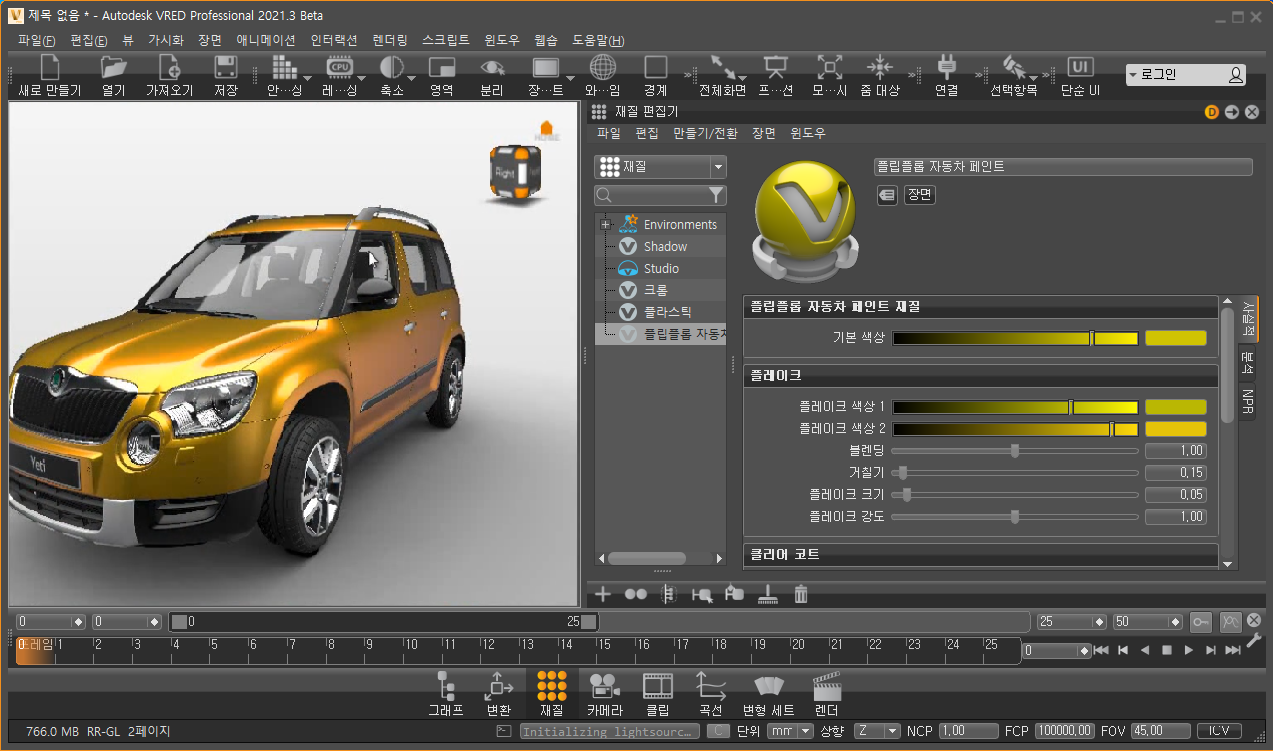
Task: Open the 클립 (Clip) module
Action: tap(657, 695)
